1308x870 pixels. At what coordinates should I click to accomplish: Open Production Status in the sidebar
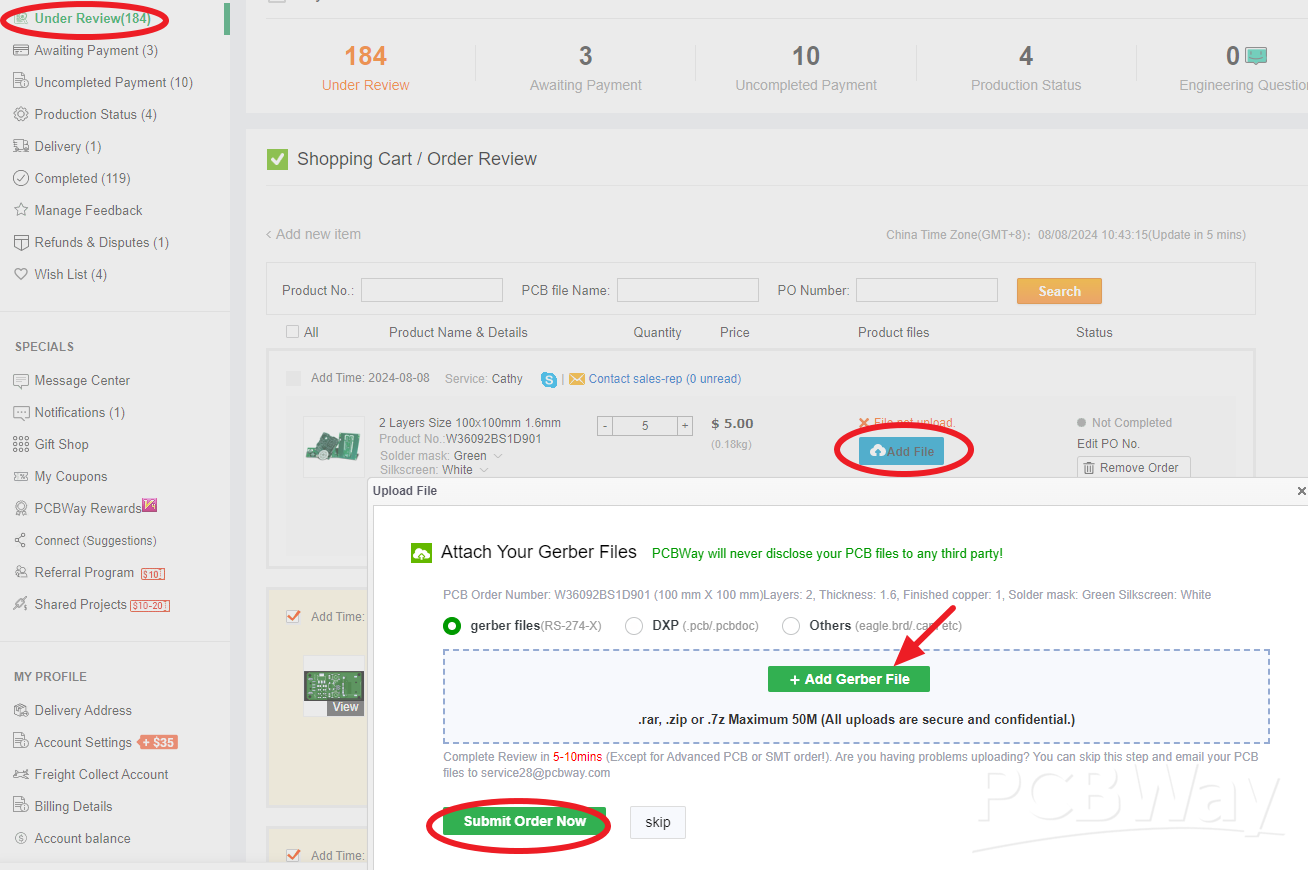[x=95, y=114]
